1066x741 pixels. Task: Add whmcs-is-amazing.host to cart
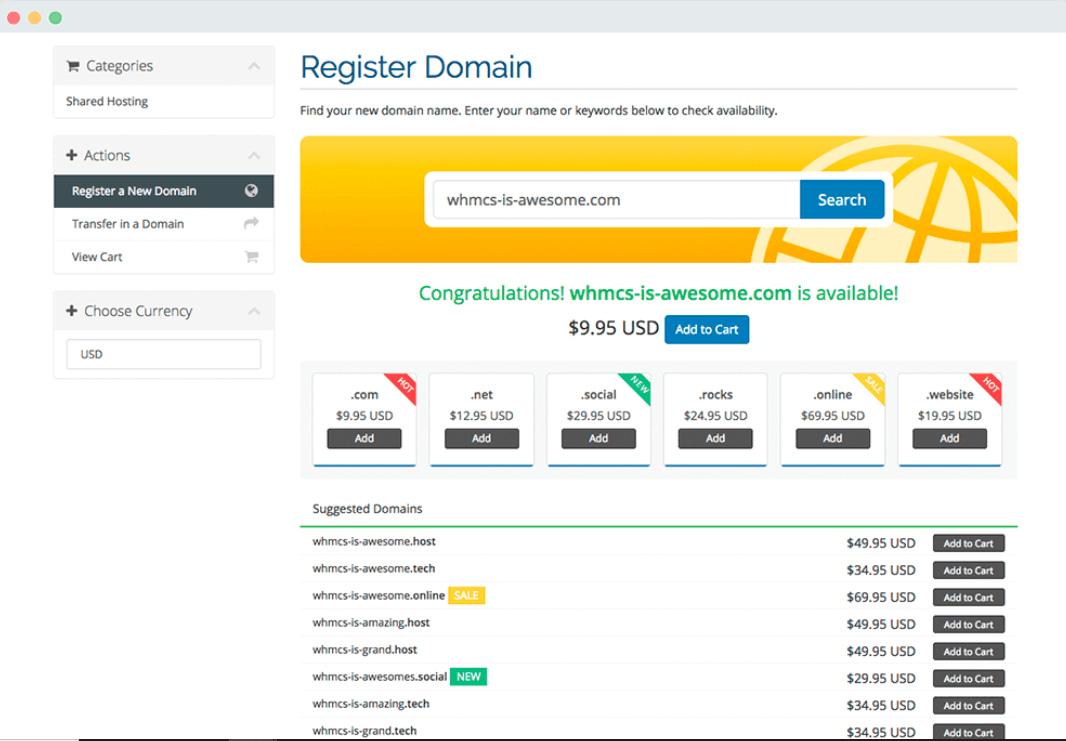tap(969, 625)
